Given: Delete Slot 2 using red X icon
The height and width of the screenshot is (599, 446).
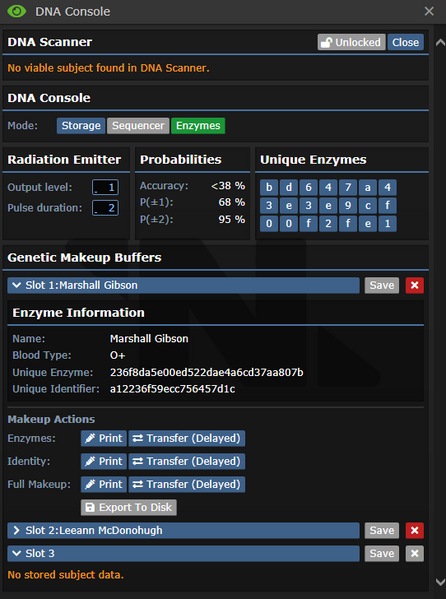Looking at the screenshot, I should [415, 531].
